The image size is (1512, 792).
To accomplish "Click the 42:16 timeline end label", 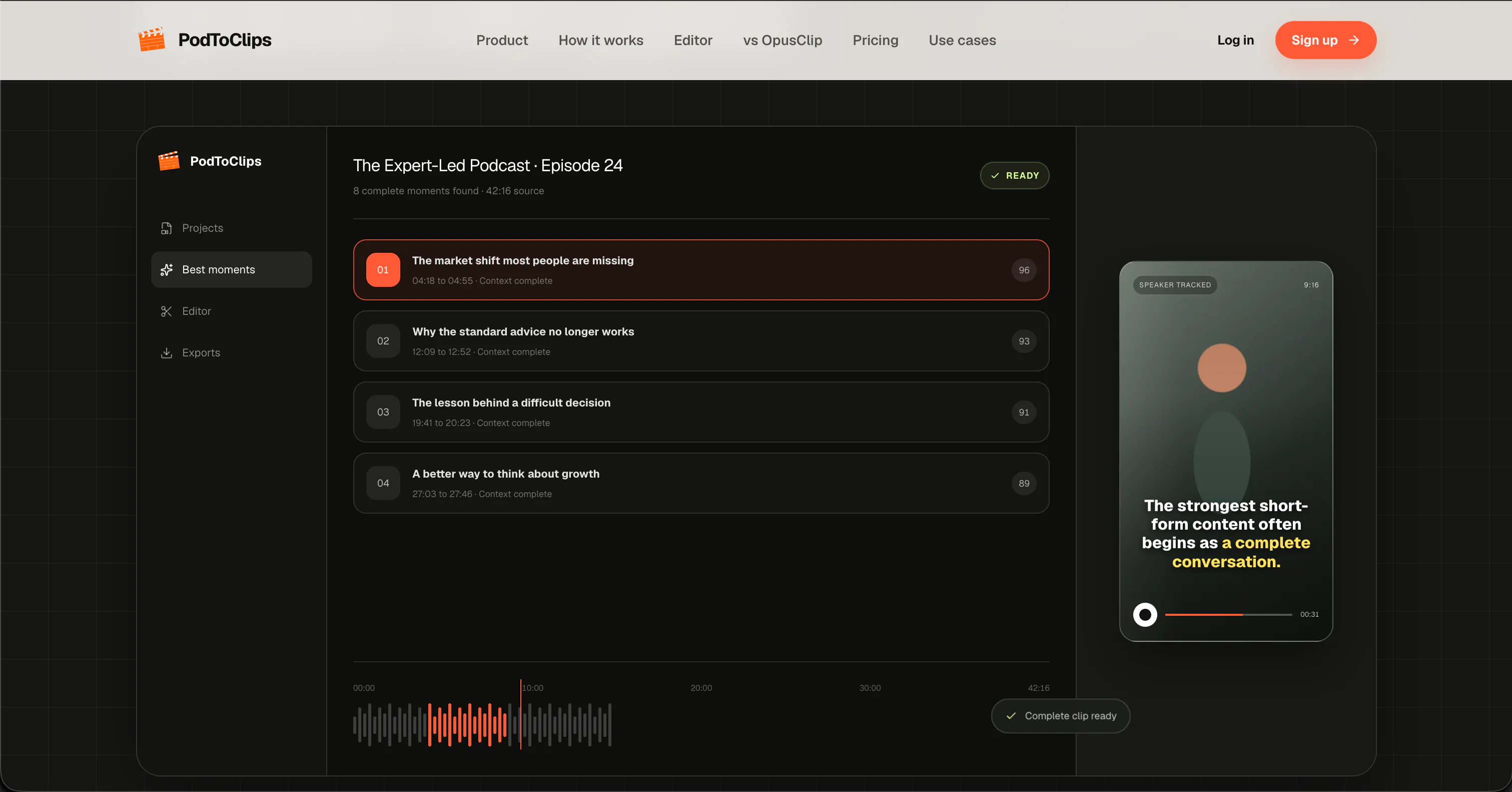I will (1038, 687).
